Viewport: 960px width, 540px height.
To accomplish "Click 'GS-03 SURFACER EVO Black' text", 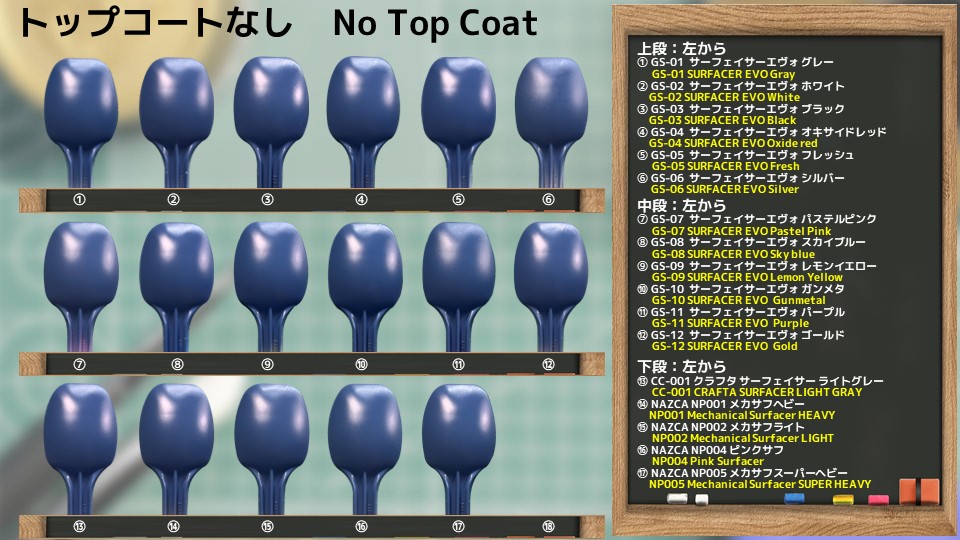I will [722, 121].
